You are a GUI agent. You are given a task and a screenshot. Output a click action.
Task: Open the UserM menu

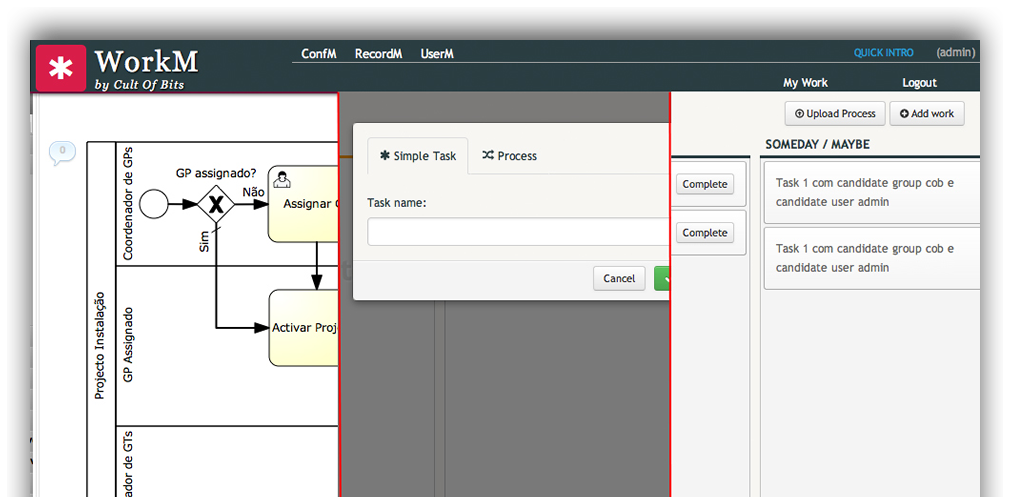[437, 54]
